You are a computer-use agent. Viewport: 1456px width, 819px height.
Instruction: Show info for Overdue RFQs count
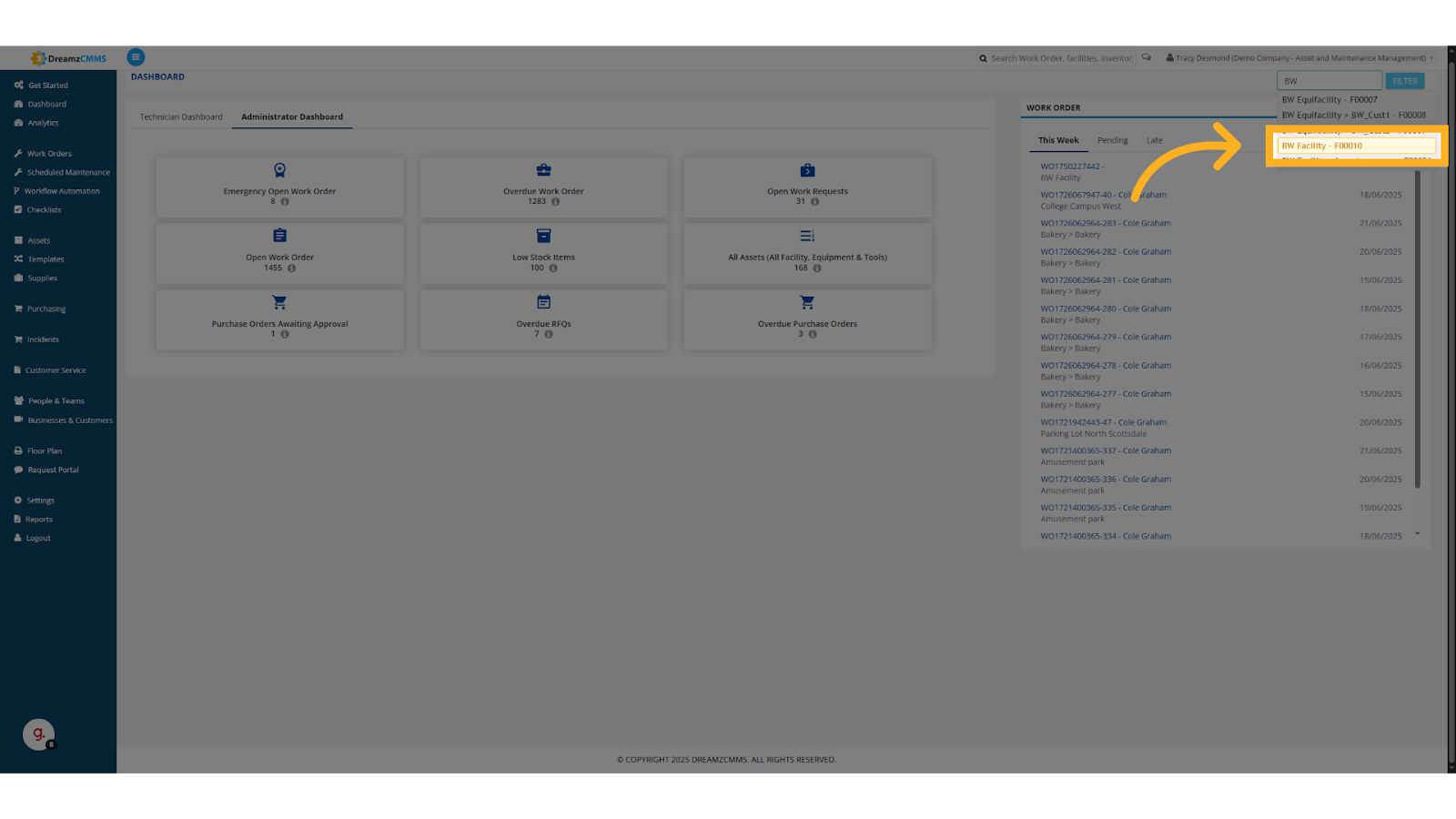click(x=549, y=334)
